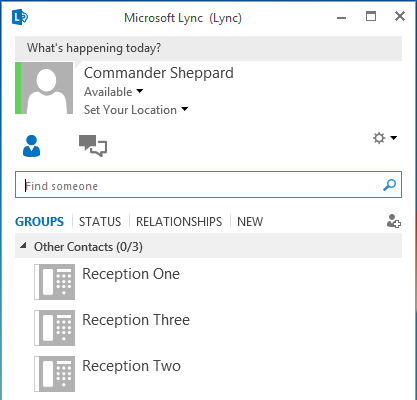Click Reception Three's desk phone icon

[55, 328]
